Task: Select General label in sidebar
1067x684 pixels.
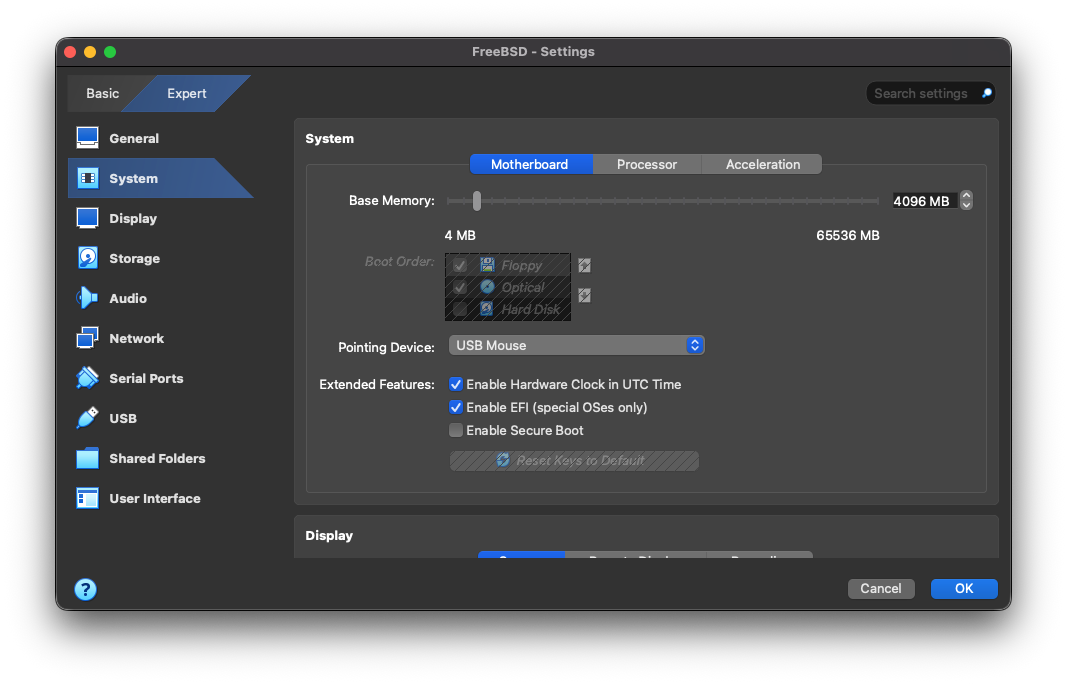Action: click(x=134, y=138)
